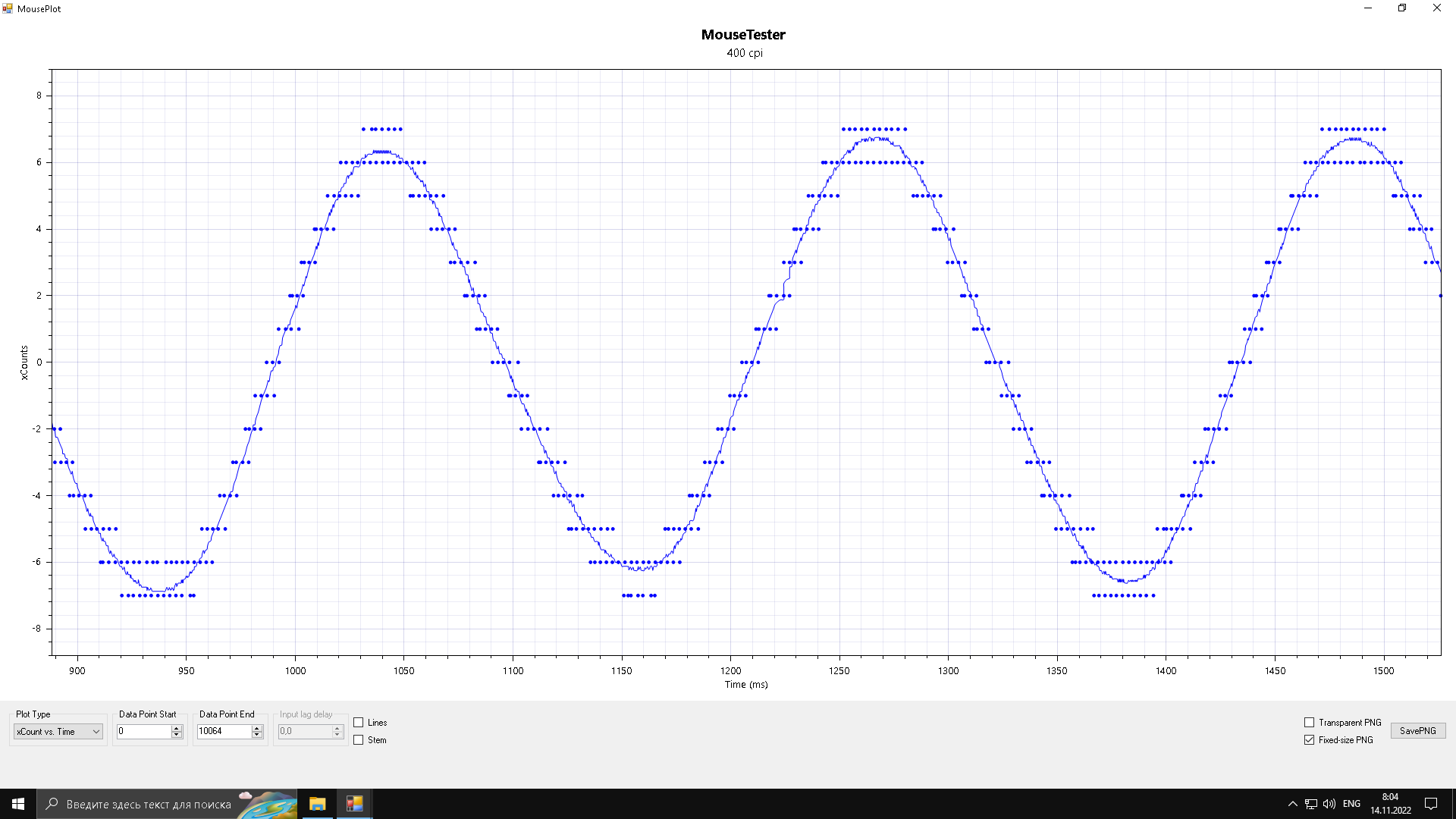Enable the Lines checkbox
The image size is (1456, 819).
click(359, 723)
